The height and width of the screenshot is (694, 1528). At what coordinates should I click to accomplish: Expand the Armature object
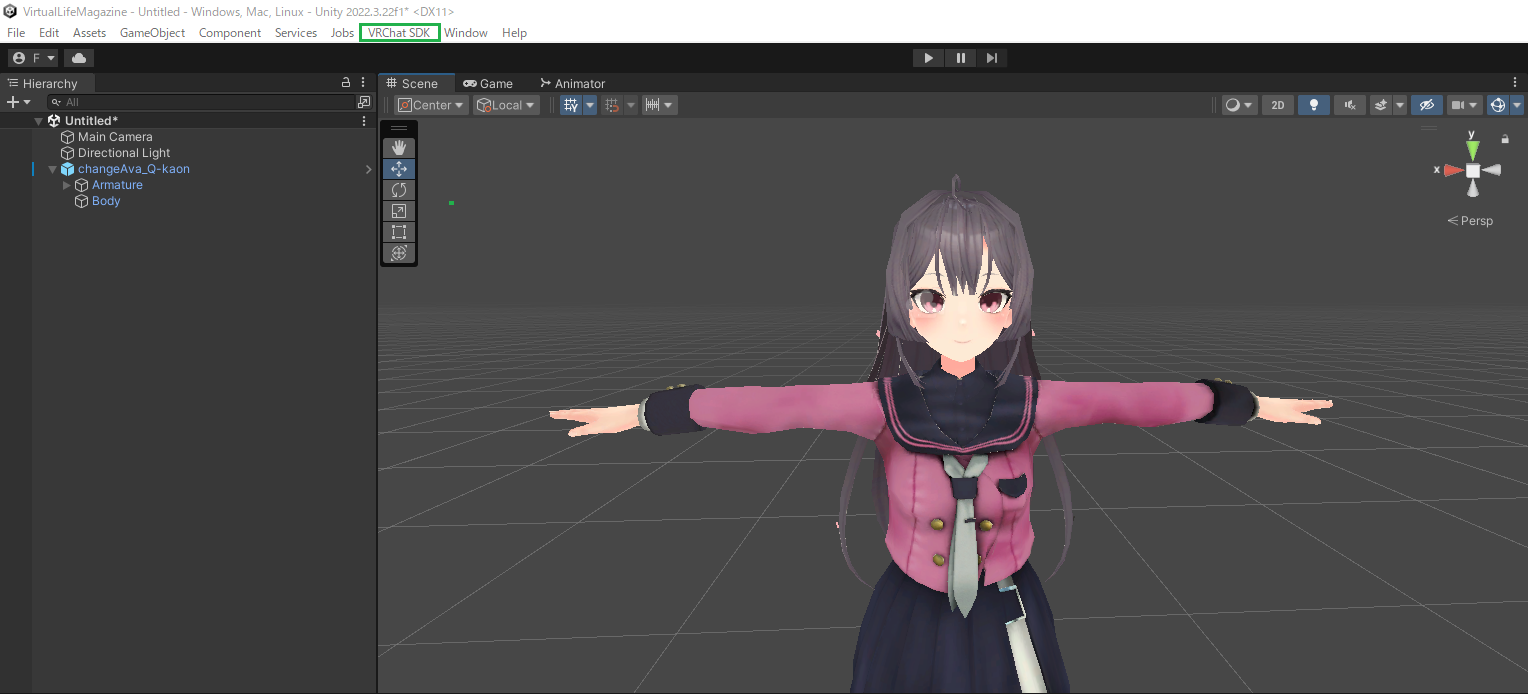click(67, 185)
